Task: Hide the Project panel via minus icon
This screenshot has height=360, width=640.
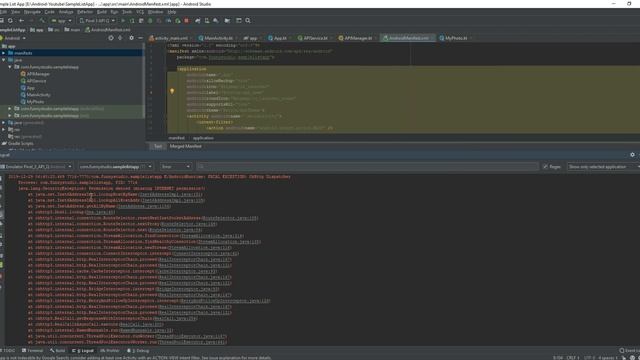Action: tap(140, 38)
